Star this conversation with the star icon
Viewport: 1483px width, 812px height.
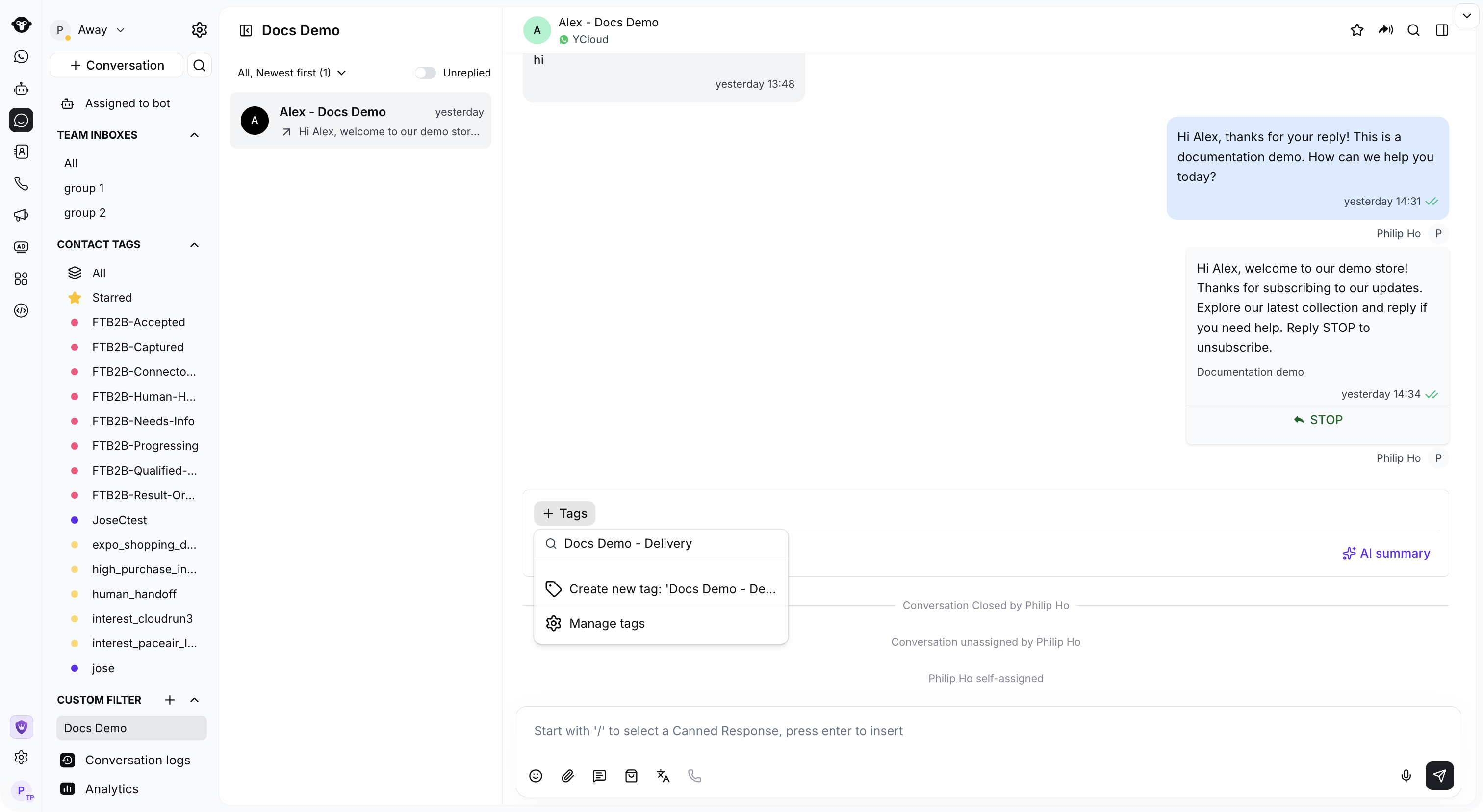click(x=1356, y=30)
